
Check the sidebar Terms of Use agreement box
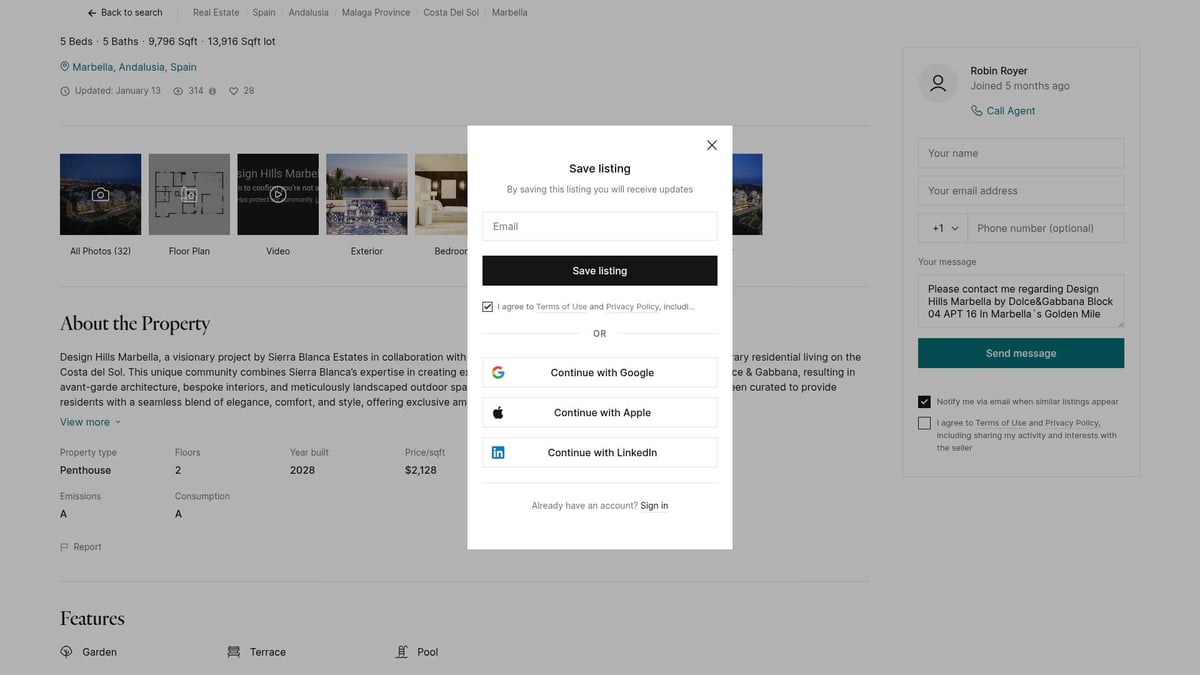pos(924,423)
